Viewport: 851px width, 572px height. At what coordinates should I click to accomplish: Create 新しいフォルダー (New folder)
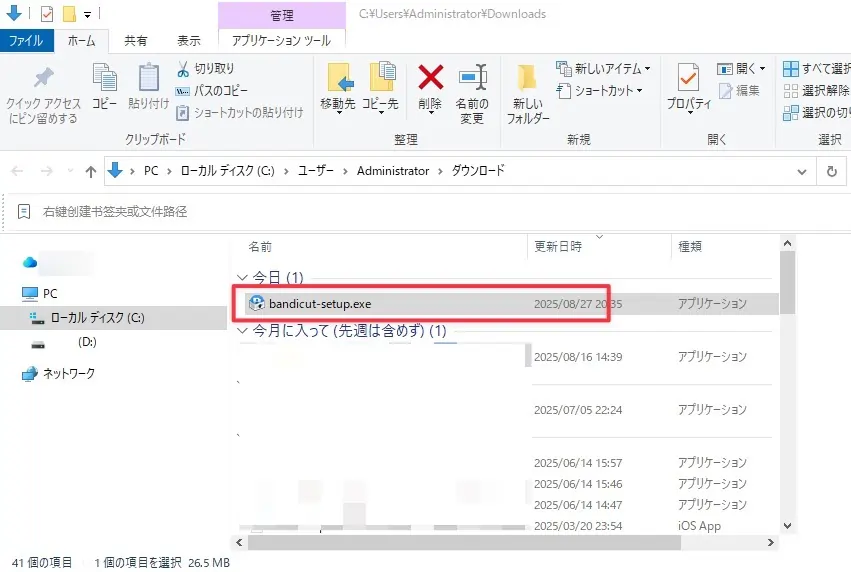pos(528,94)
